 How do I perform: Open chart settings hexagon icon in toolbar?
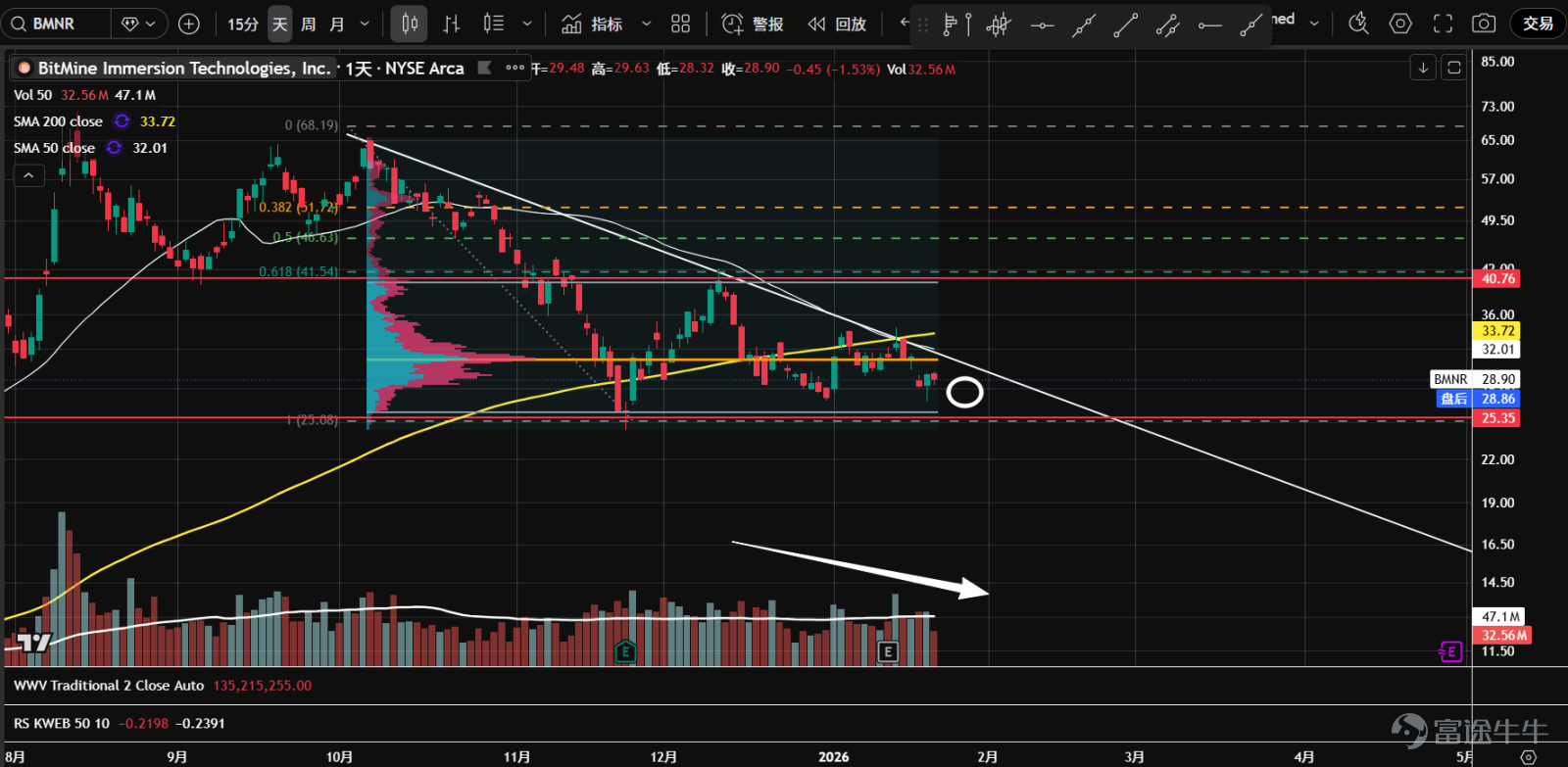pyautogui.click(x=1400, y=24)
